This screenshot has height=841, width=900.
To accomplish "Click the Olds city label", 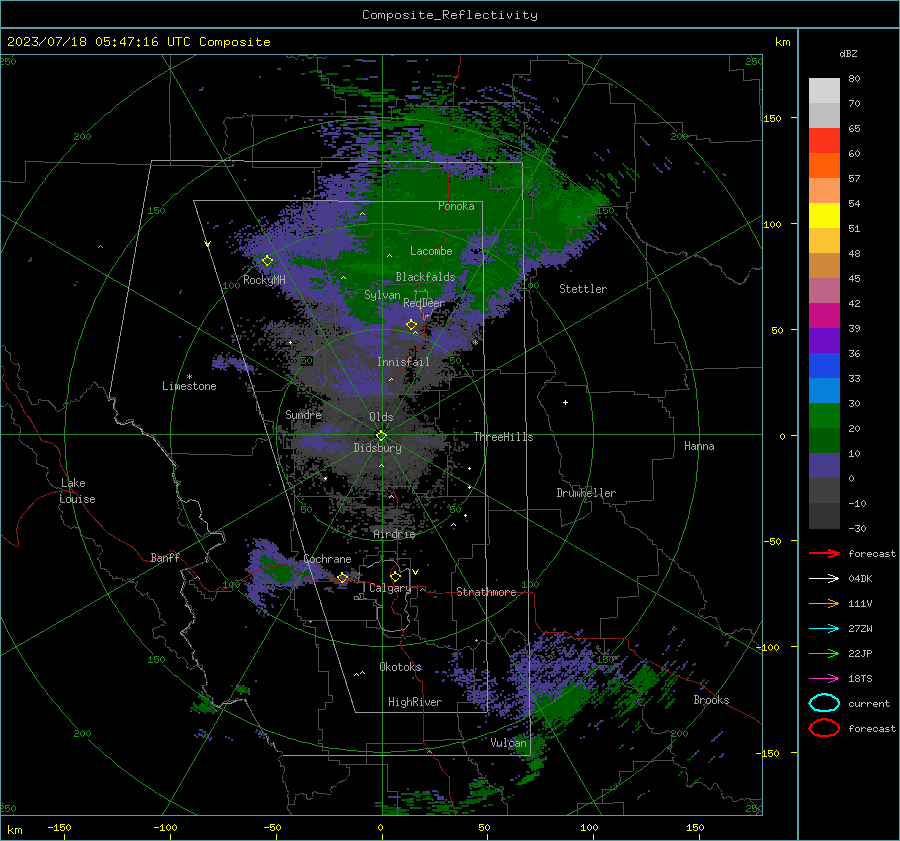I will (x=381, y=417).
